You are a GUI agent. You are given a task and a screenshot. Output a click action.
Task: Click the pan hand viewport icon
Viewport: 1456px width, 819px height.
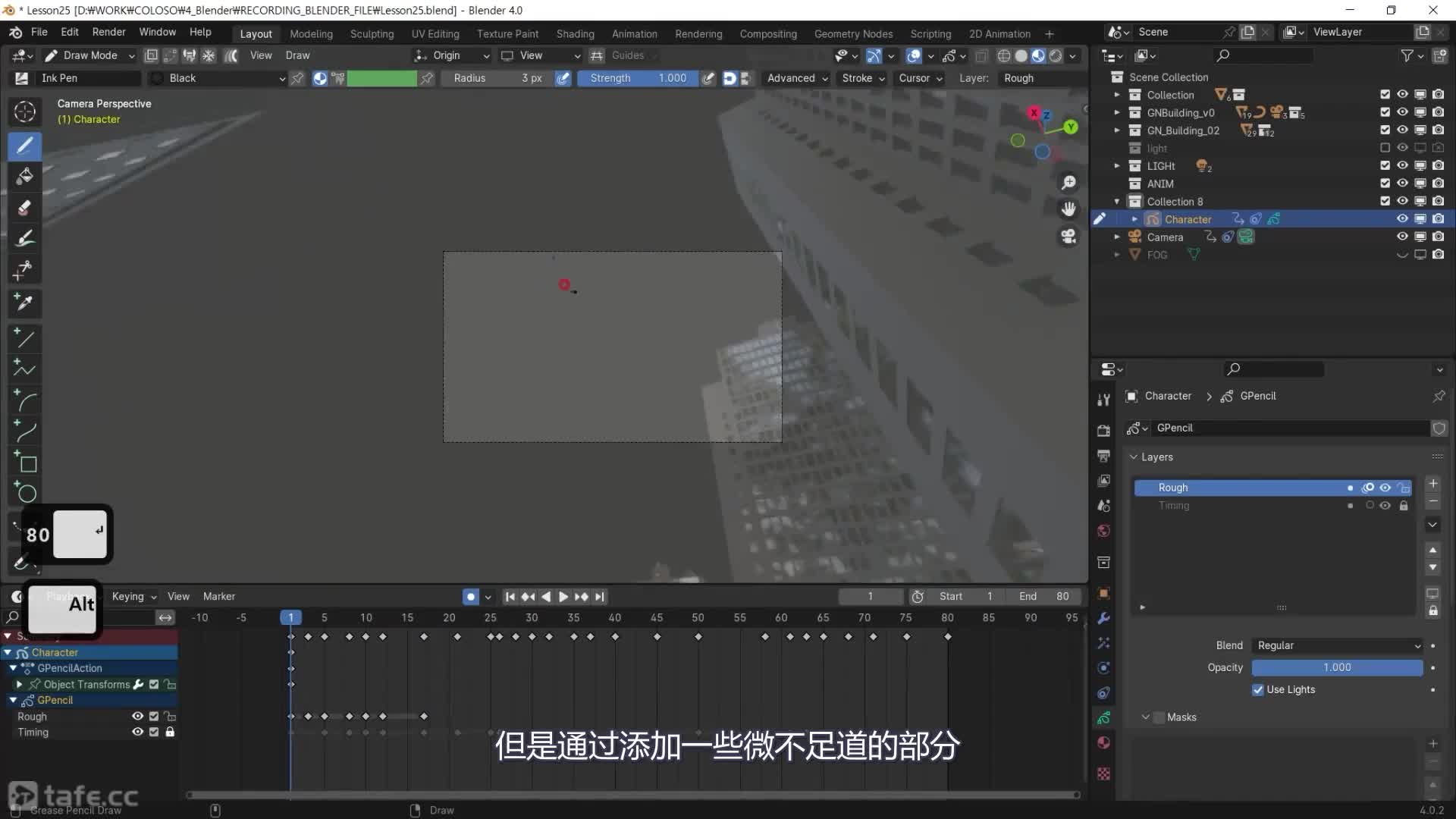(1068, 209)
